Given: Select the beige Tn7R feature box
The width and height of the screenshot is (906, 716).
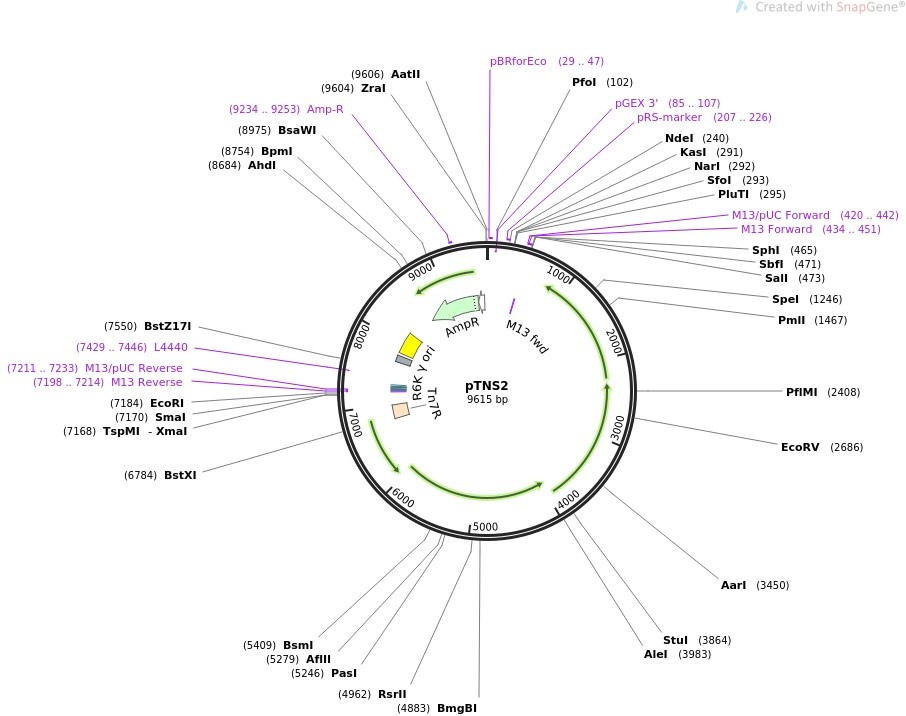Looking at the screenshot, I should point(401,410).
